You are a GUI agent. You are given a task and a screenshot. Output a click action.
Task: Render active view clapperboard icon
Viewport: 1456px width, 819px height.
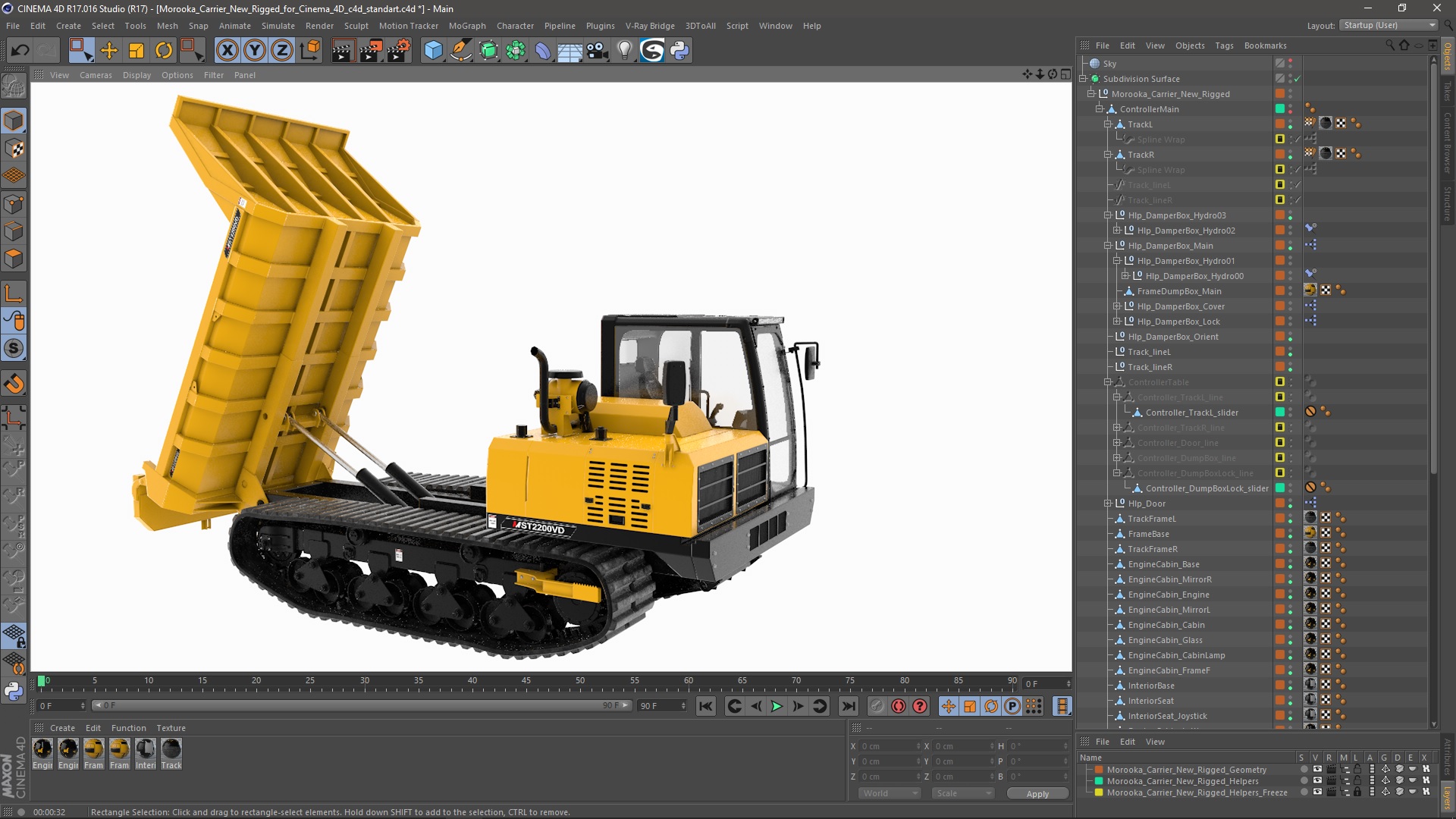(343, 51)
